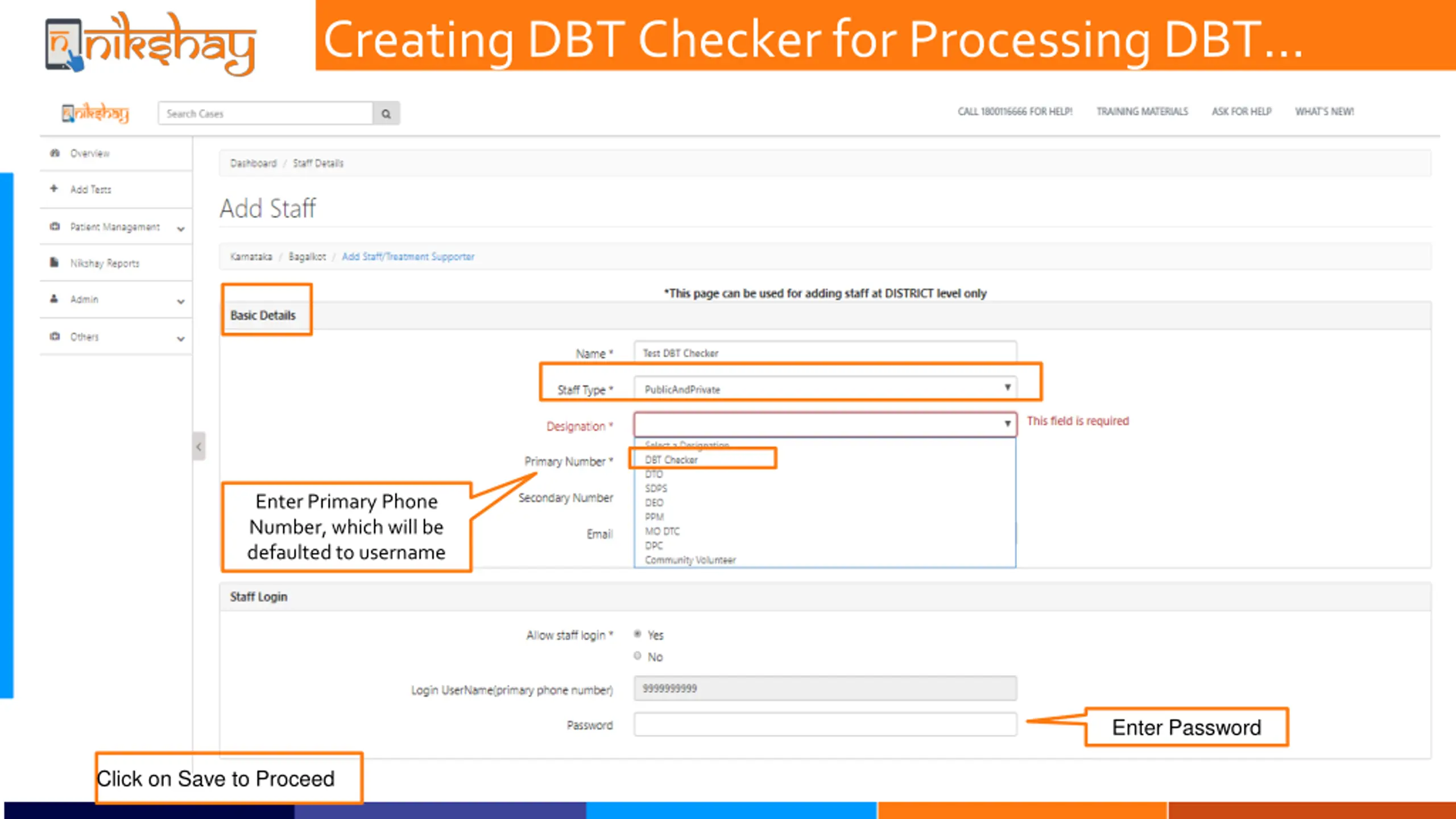Expand the Others sidebar menu

pyautogui.click(x=116, y=337)
